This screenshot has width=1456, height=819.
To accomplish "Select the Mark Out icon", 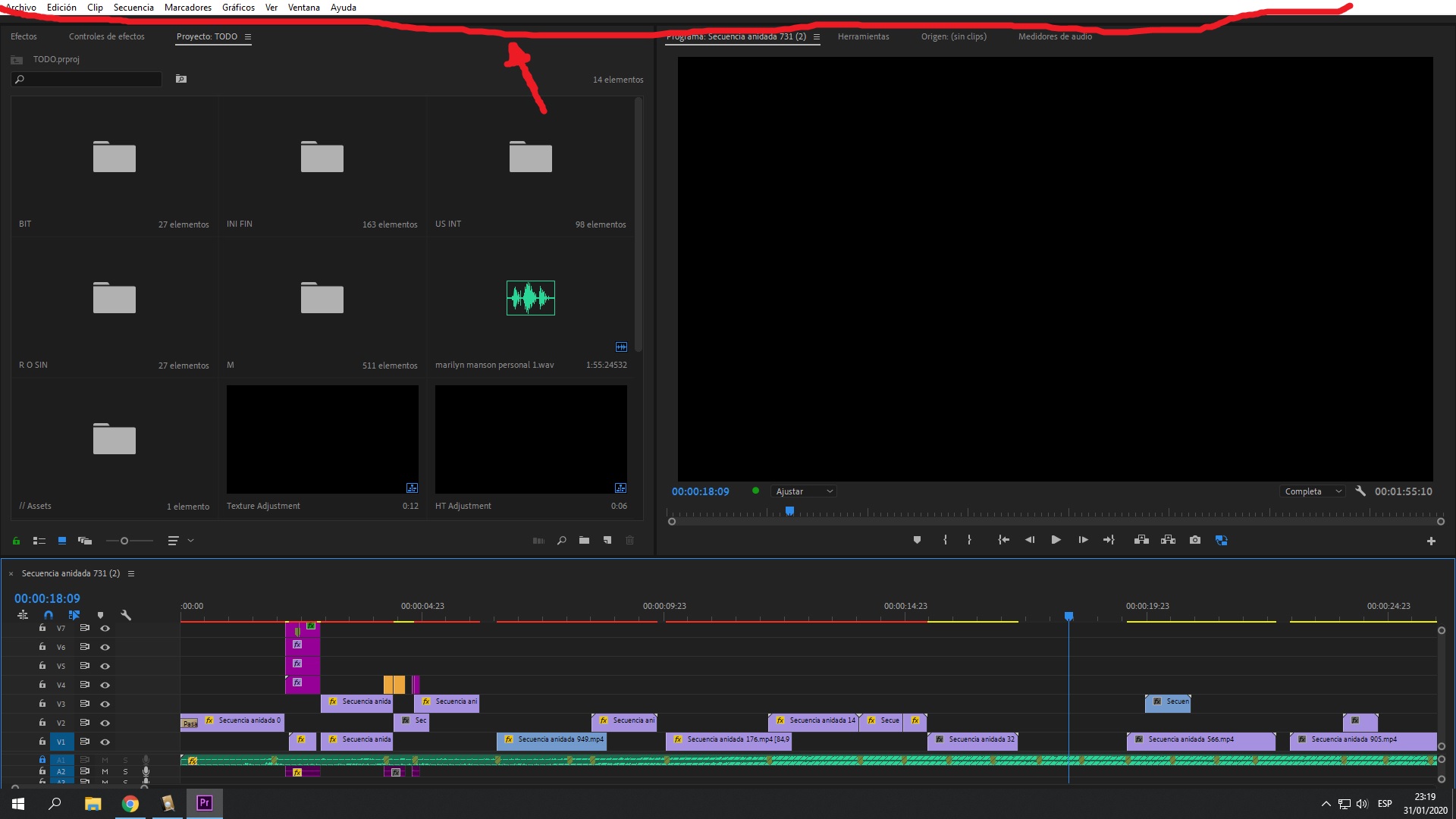I will tap(969, 540).
